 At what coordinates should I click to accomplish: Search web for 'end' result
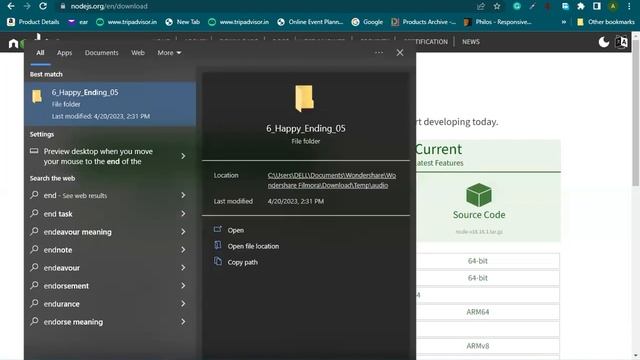coord(75,196)
